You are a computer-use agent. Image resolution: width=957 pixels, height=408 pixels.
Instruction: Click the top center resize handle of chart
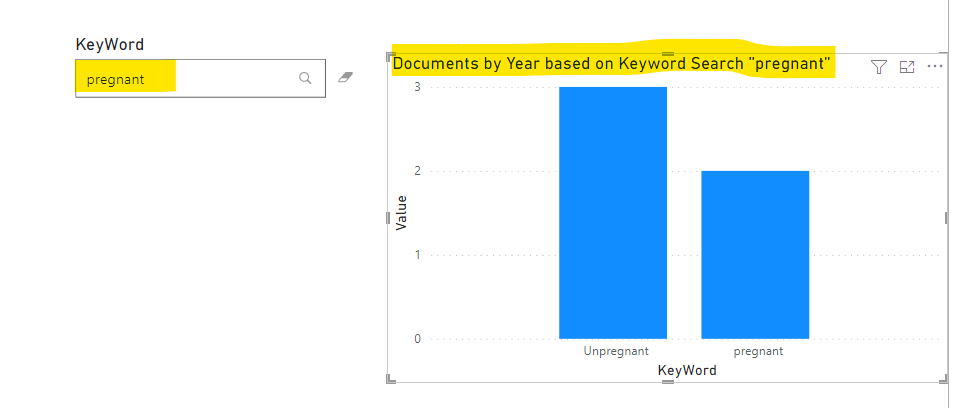pos(668,54)
